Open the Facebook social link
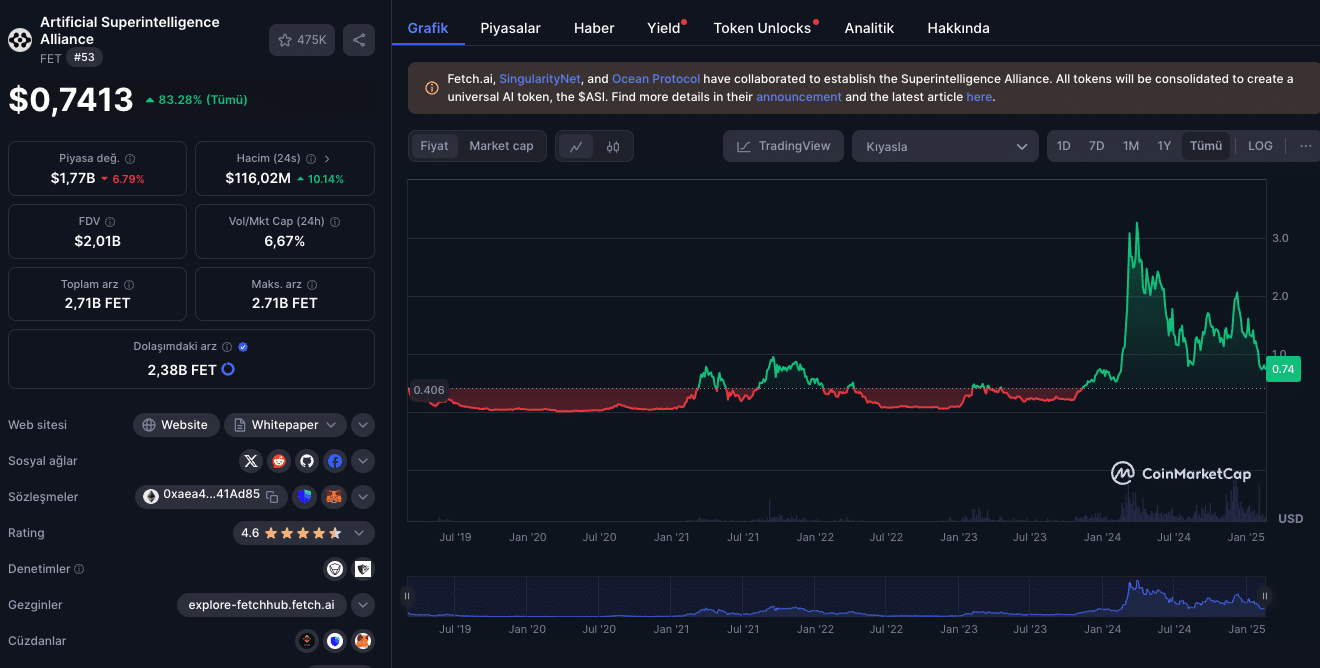Screen dimensions: 1320x668 335,461
